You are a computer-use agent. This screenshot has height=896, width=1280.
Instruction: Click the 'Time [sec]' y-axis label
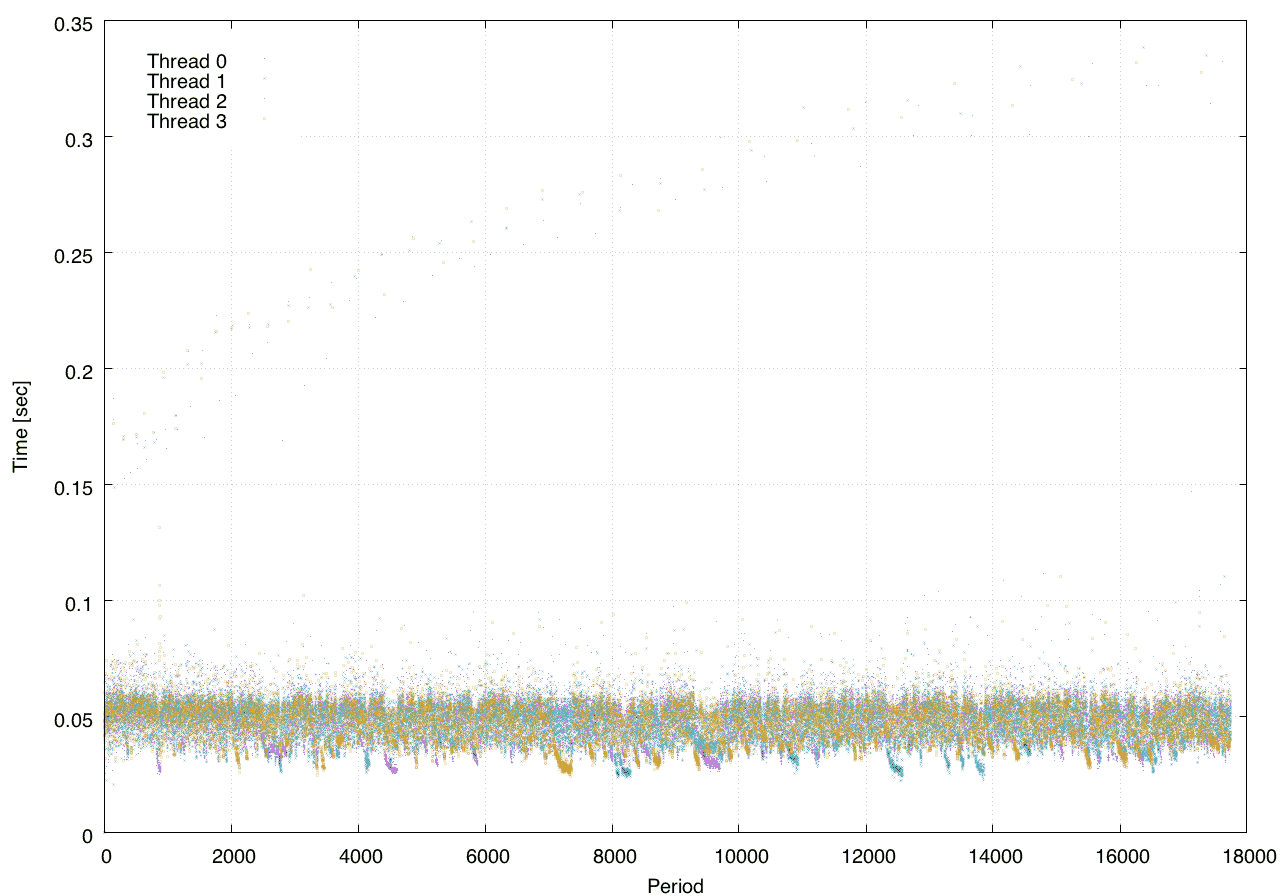tap(20, 426)
